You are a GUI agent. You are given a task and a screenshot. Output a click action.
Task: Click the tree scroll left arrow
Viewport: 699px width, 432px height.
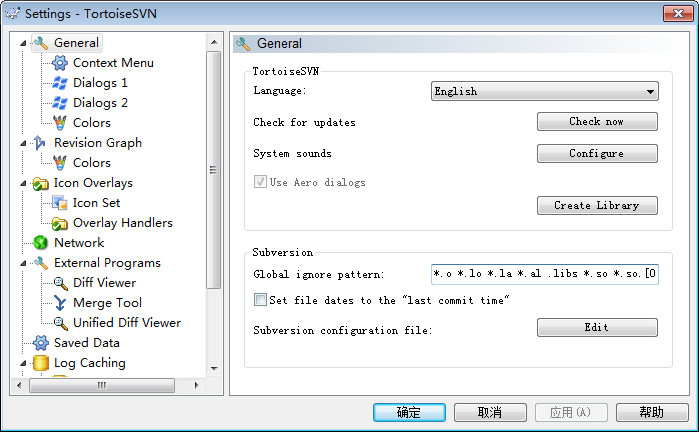[x=19, y=385]
